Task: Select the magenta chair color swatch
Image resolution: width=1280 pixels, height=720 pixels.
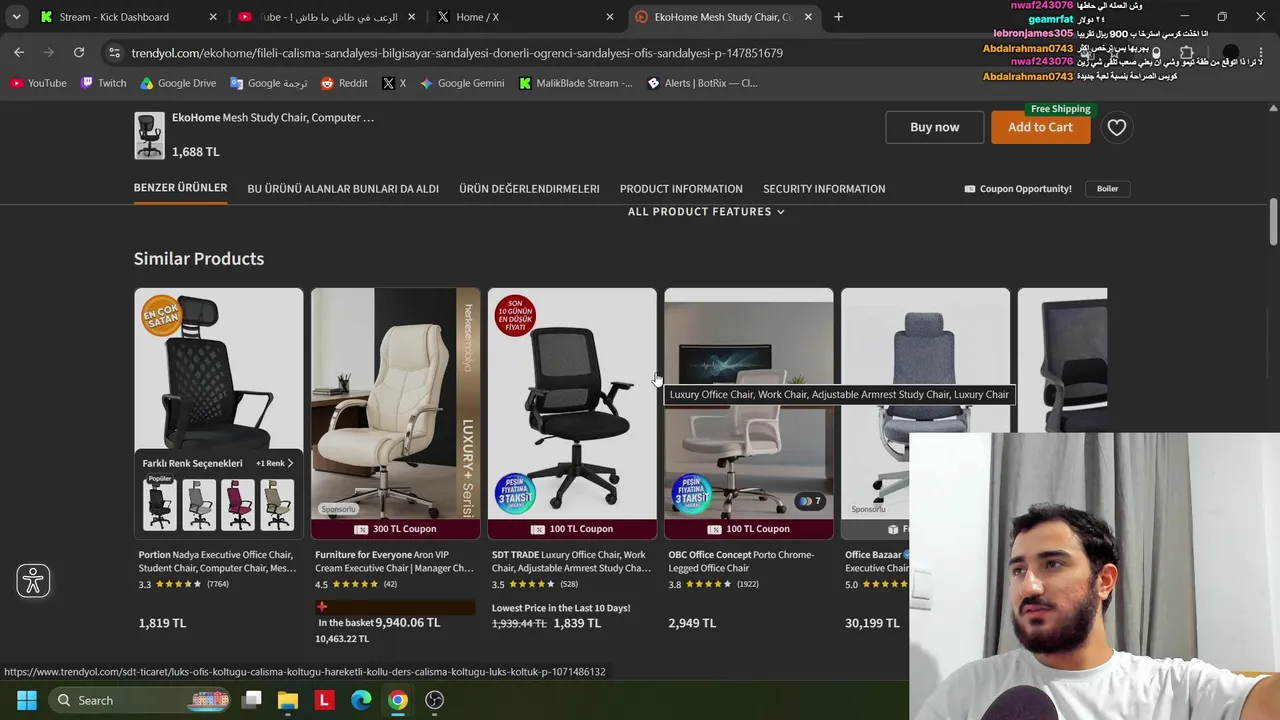Action: 238,504
